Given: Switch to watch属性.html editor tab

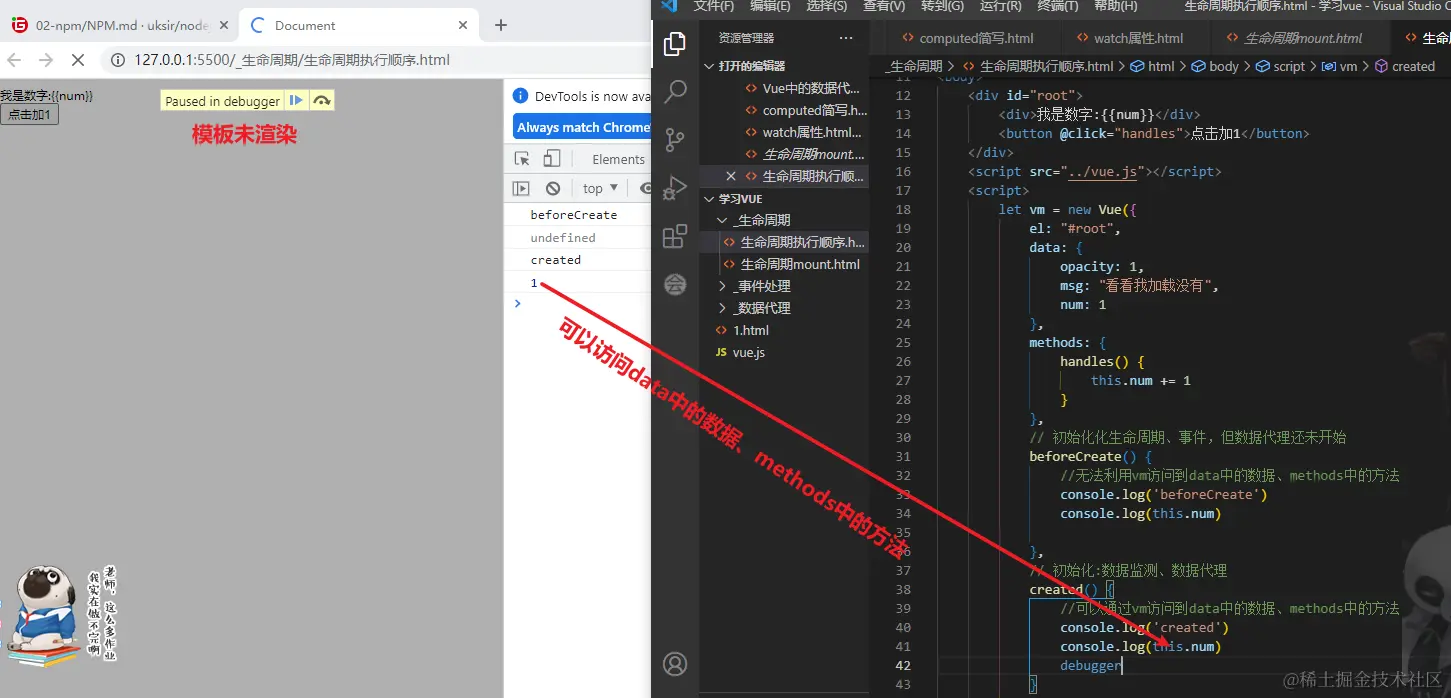Looking at the screenshot, I should (x=1128, y=38).
